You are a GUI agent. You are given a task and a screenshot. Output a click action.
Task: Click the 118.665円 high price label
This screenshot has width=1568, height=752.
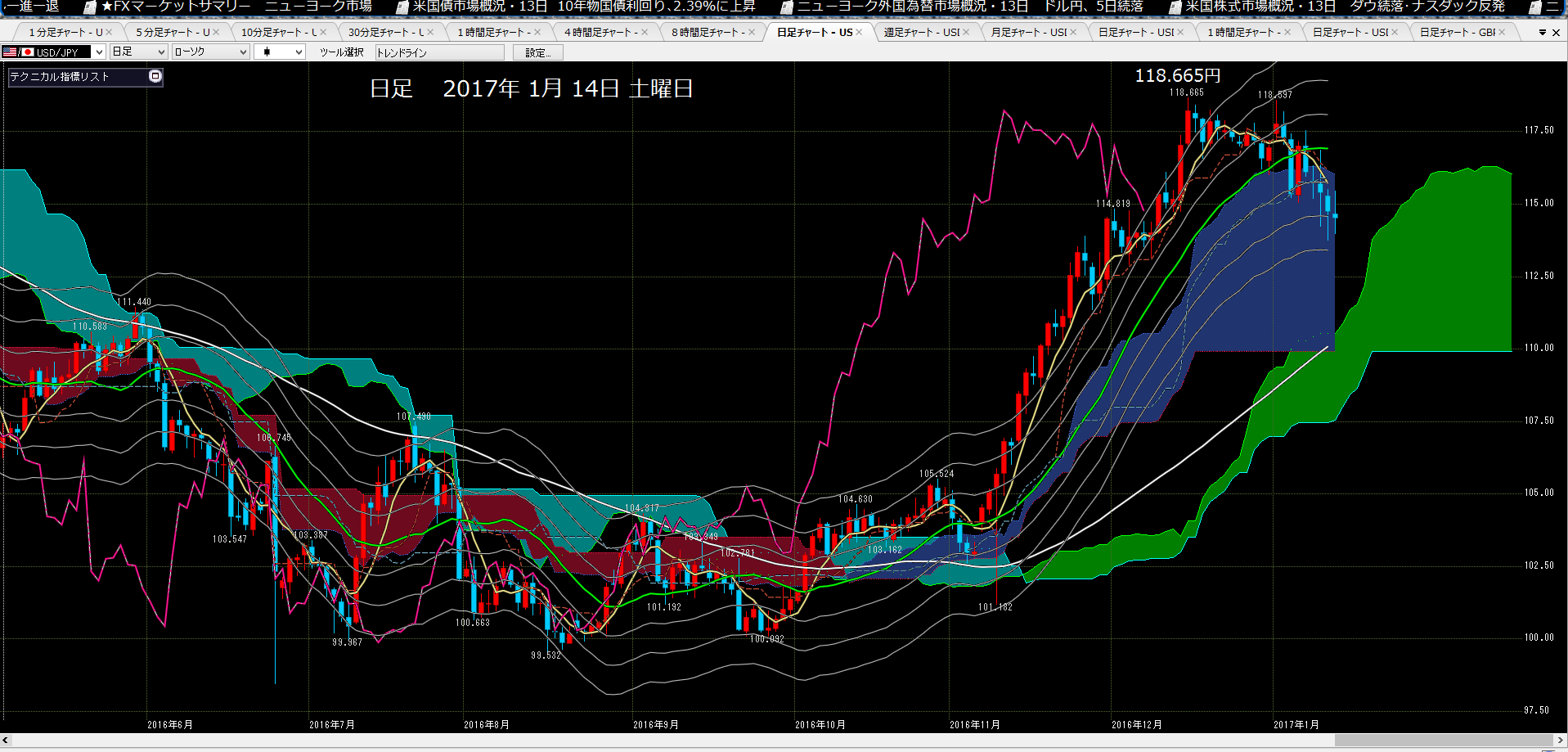(1177, 76)
